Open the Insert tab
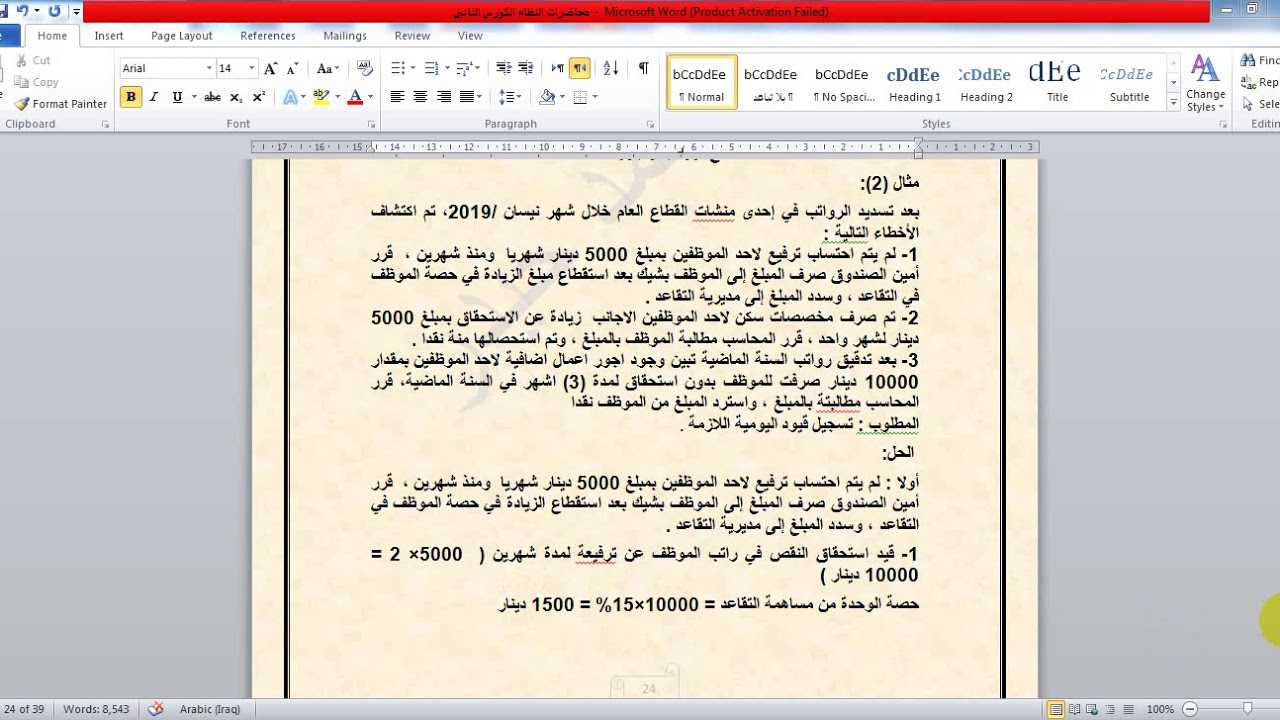This screenshot has width=1280, height=720. [109, 36]
